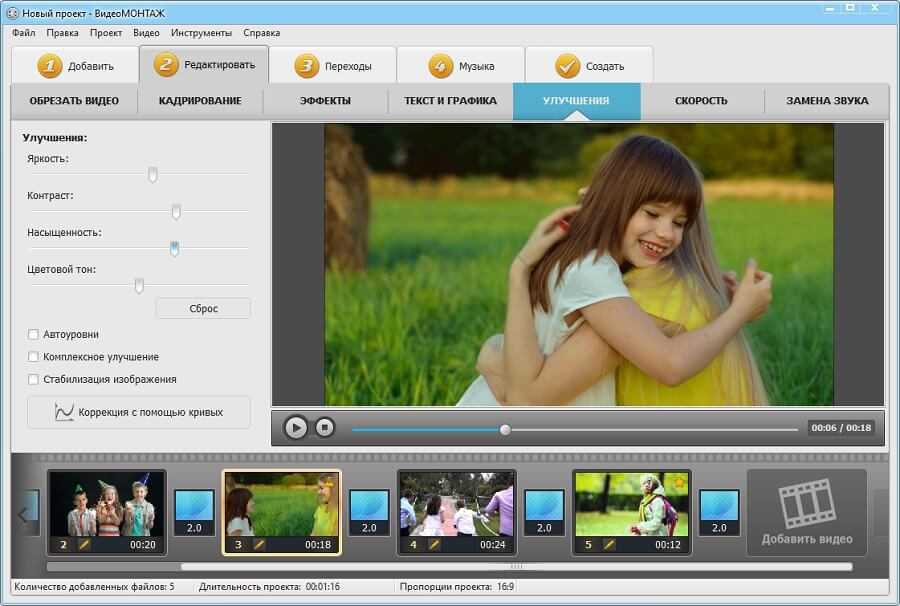Click the pencil edit icon on clip 3
This screenshot has width=900, height=606.
pos(259,545)
